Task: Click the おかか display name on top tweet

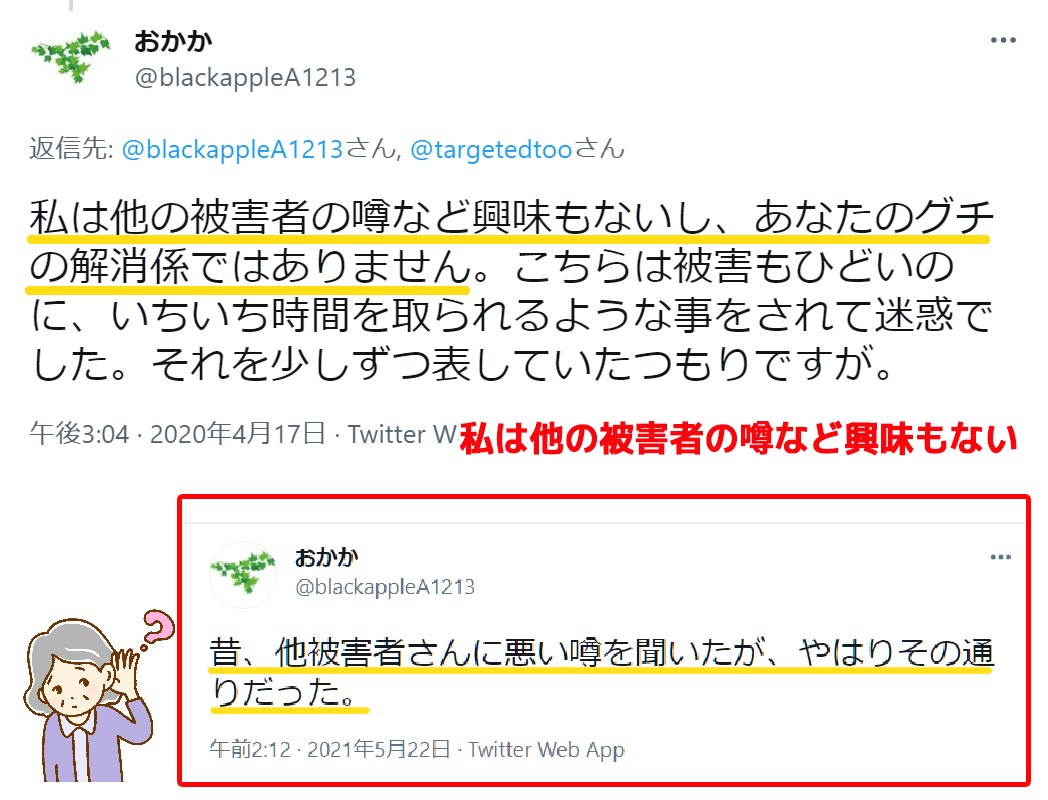Action: pyautogui.click(x=173, y=41)
